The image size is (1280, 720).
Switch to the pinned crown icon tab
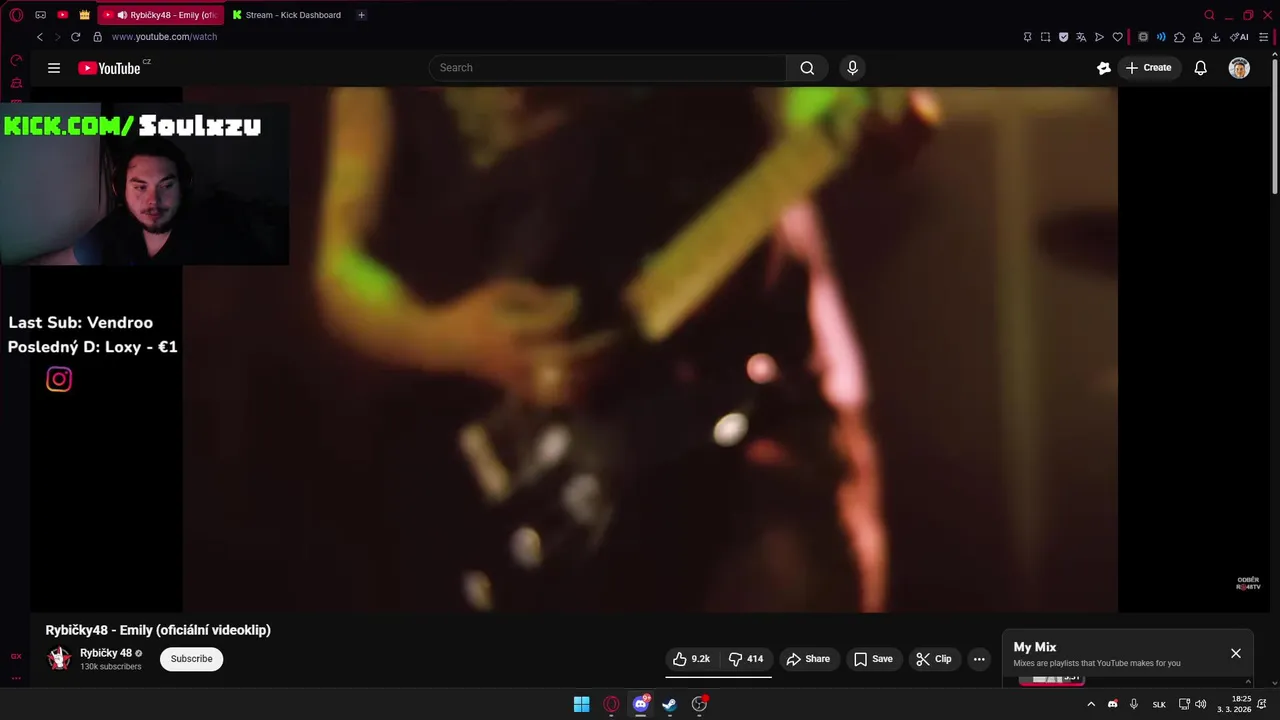85,15
